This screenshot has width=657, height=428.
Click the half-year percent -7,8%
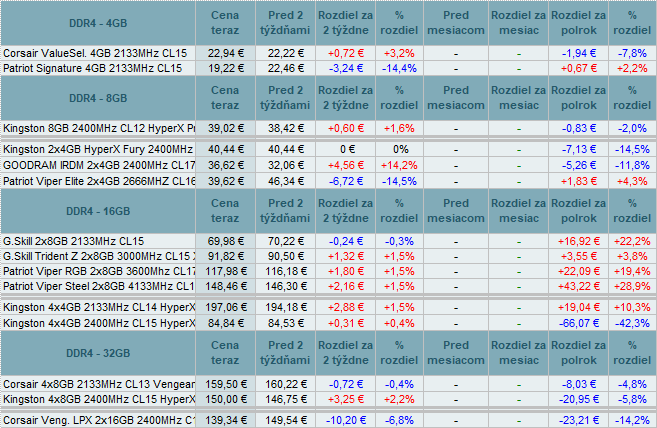pos(632,53)
